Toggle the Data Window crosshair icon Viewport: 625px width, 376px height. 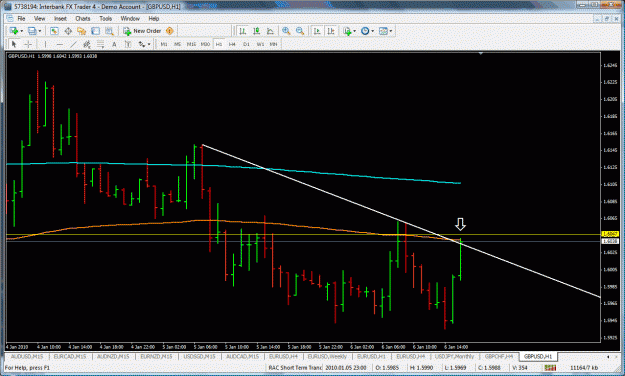(x=68, y=31)
